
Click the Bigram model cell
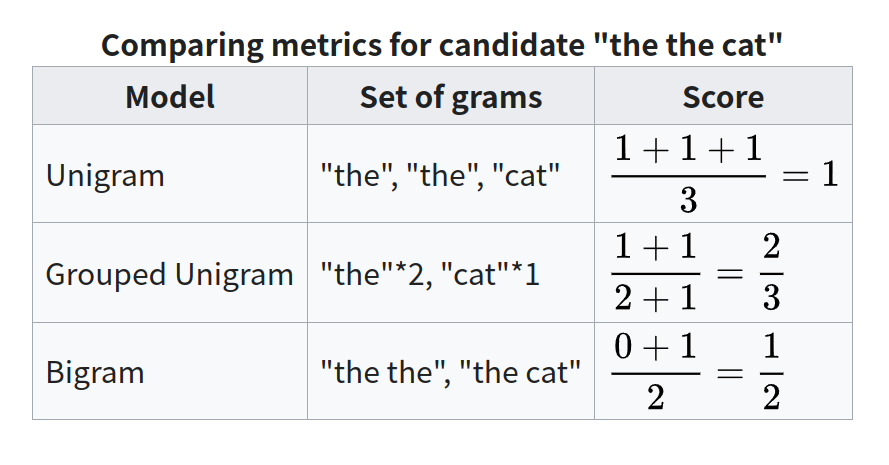[x=170, y=371]
